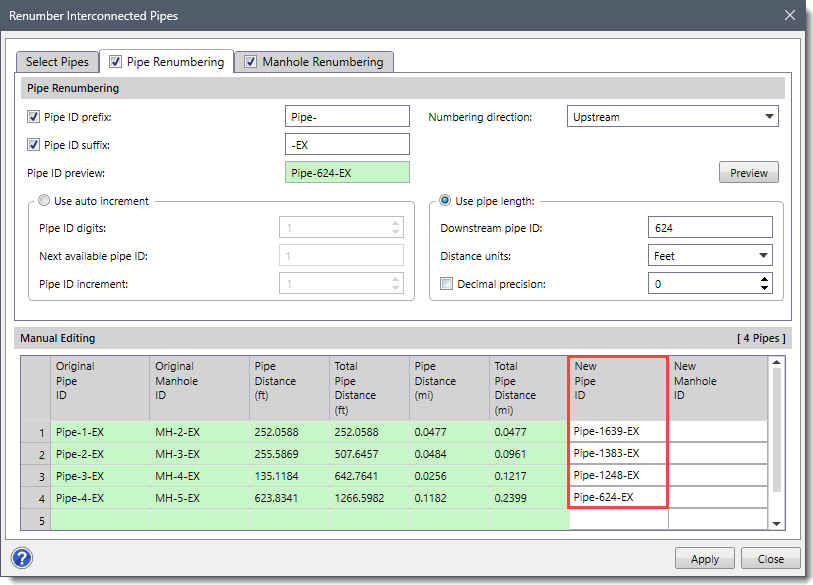Click the Preview button
The image size is (813, 585).
(x=748, y=173)
